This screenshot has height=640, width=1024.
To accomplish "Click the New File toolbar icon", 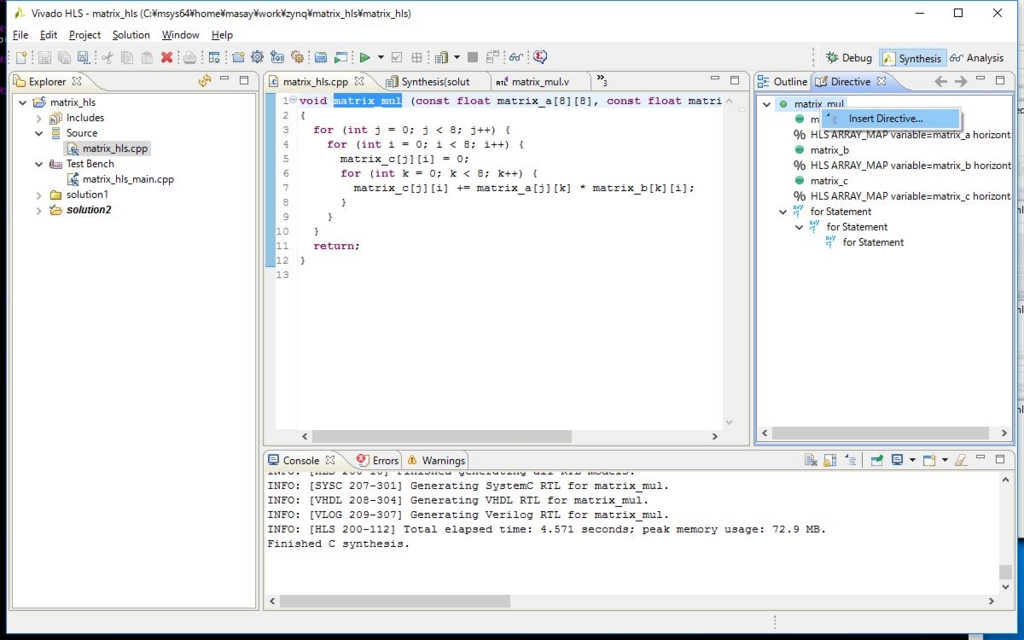I will (x=21, y=57).
